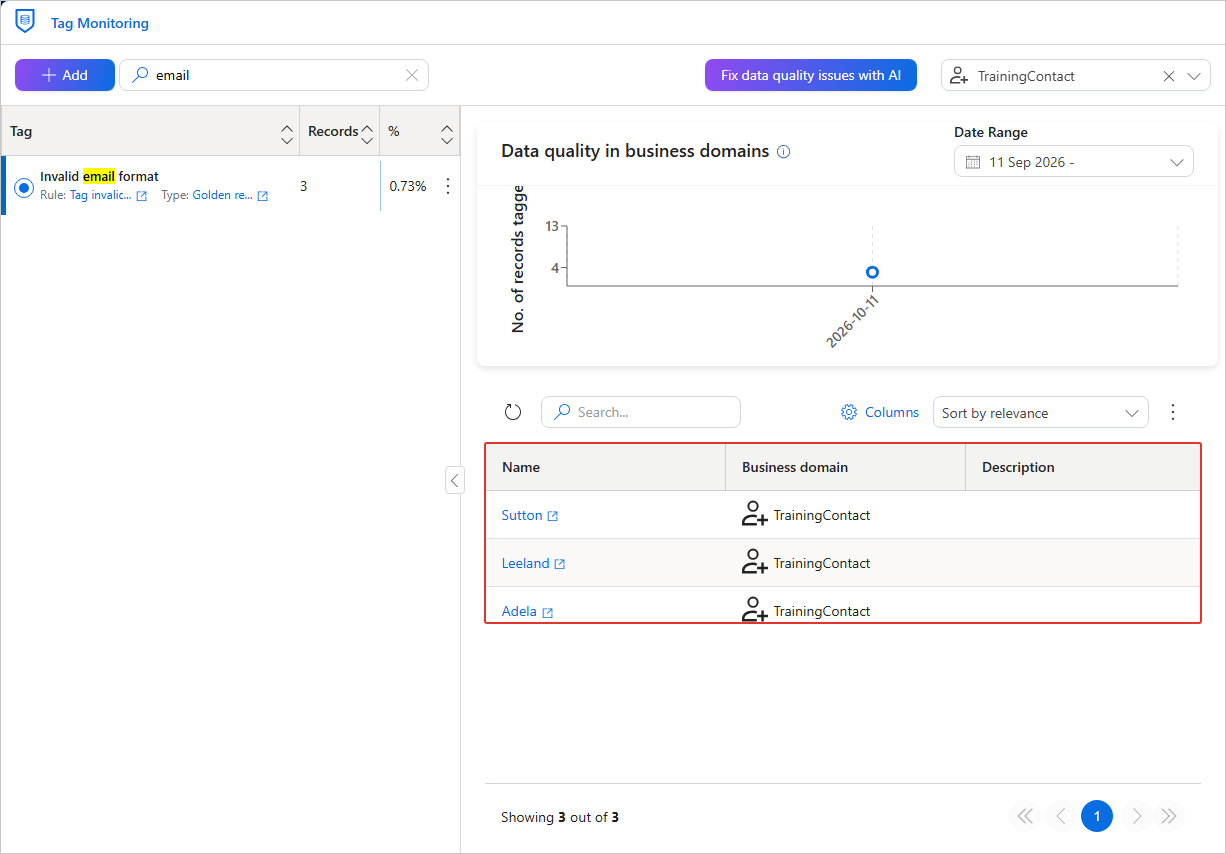The image size is (1226, 854).
Task: Go to the first page
Action: pyautogui.click(x=1025, y=817)
